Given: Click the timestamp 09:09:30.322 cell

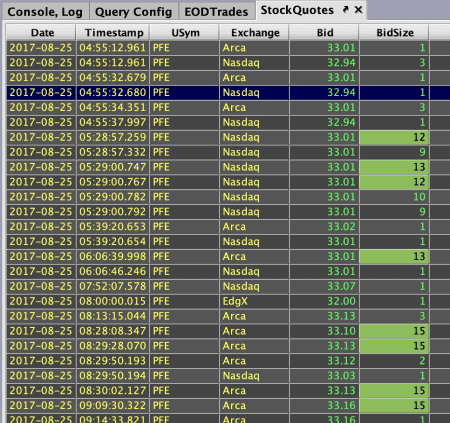Looking at the screenshot, I should 113,406.
